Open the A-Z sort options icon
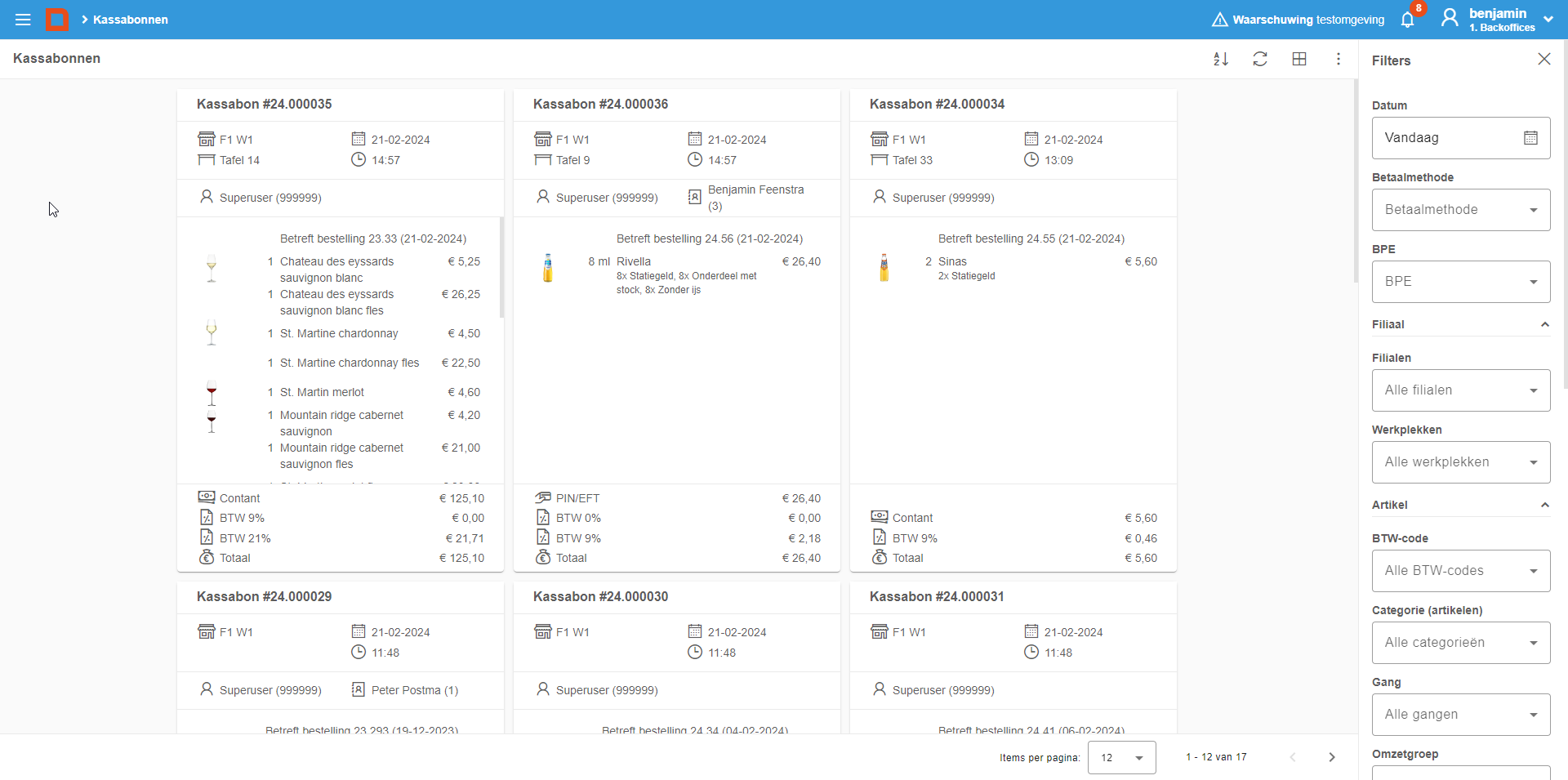Viewport: 1568px width, 780px height. tap(1221, 59)
